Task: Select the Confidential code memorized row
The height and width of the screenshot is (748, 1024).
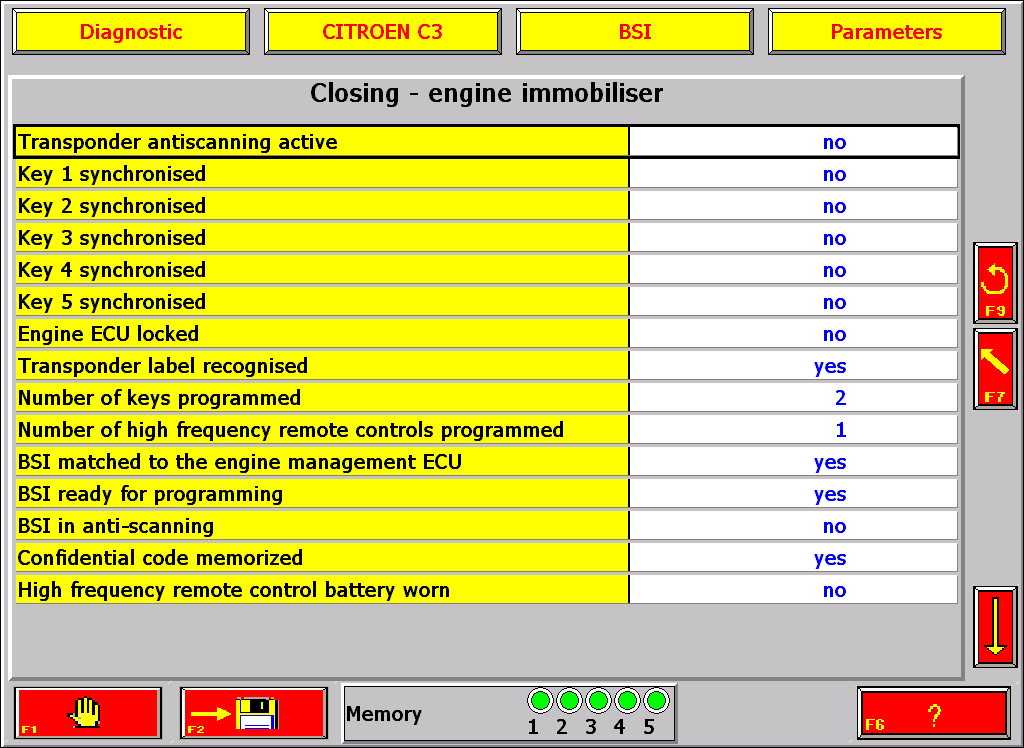Action: pos(487,558)
